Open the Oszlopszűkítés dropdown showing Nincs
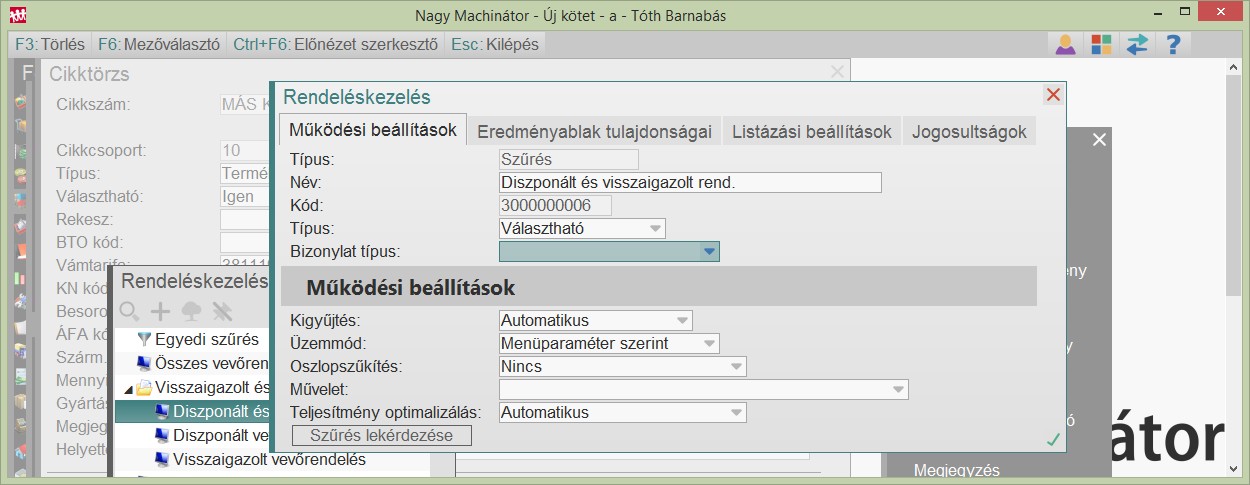This screenshot has height=485, width=1250. [622, 366]
